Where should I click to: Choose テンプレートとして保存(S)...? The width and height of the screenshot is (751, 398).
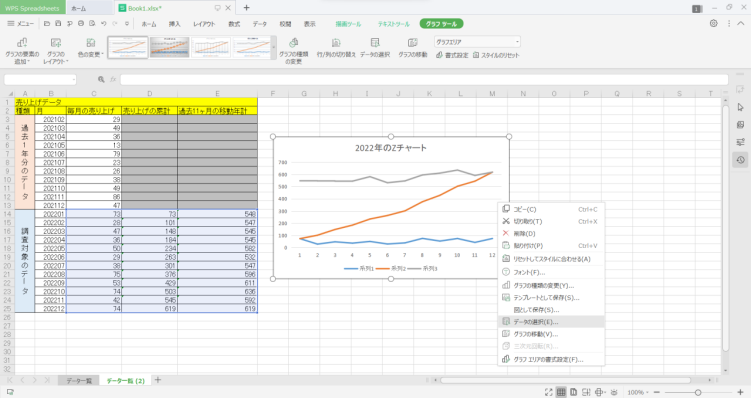click(x=551, y=297)
